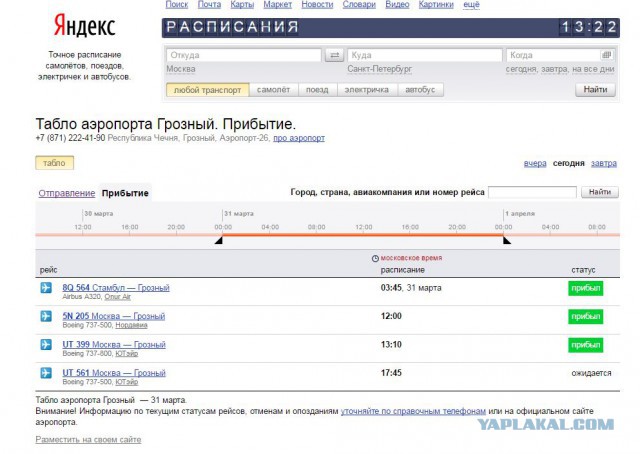Image resolution: width=640 pixels, height=454 pixels.
Task: Click 30 марта date marker on timeline
Action: pyautogui.click(x=99, y=214)
